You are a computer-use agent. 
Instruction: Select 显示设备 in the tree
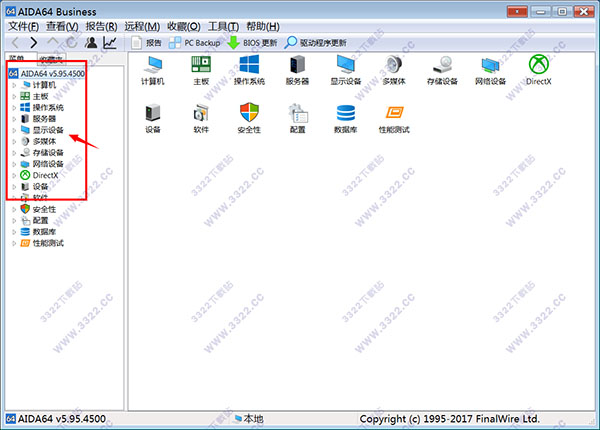(48, 130)
